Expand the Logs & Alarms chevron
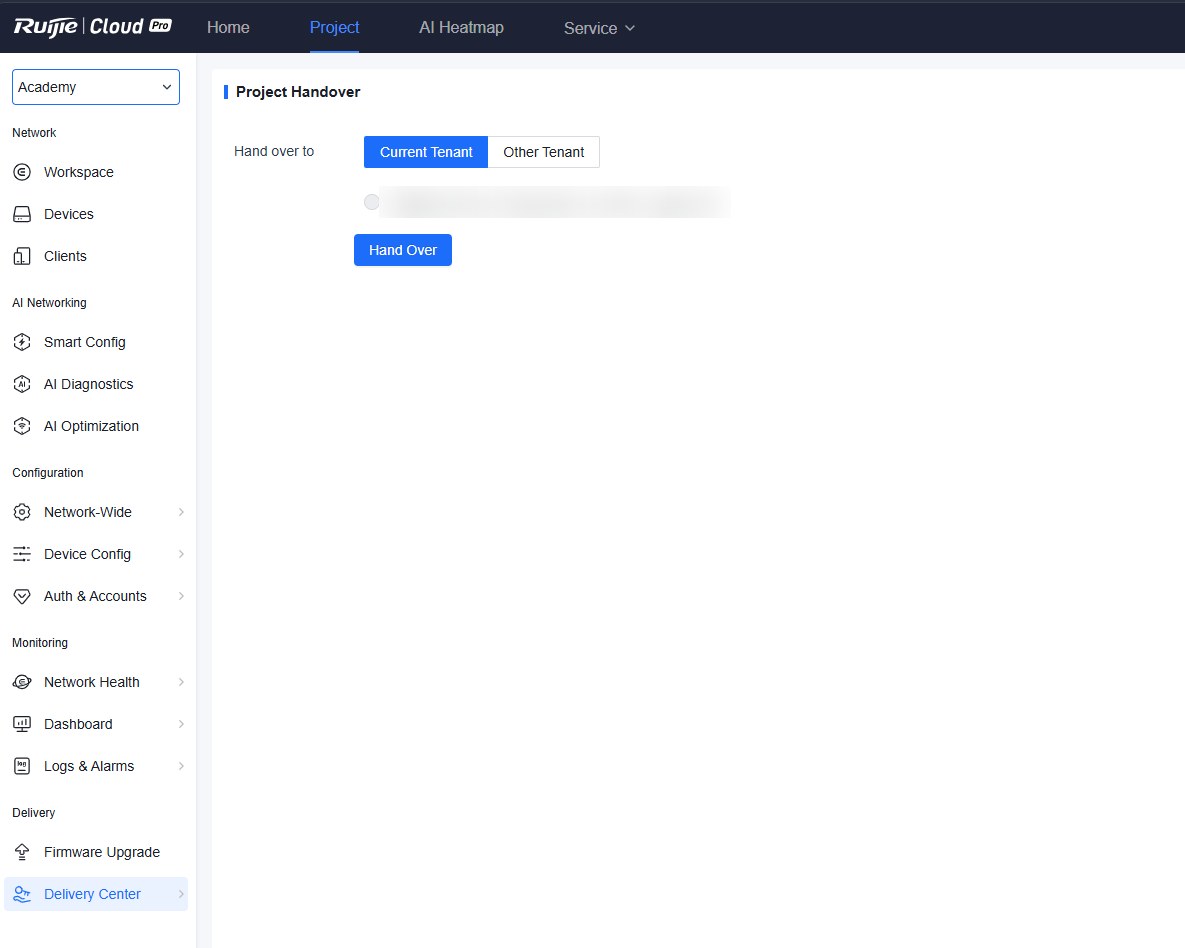This screenshot has width=1185, height=948. [x=181, y=767]
